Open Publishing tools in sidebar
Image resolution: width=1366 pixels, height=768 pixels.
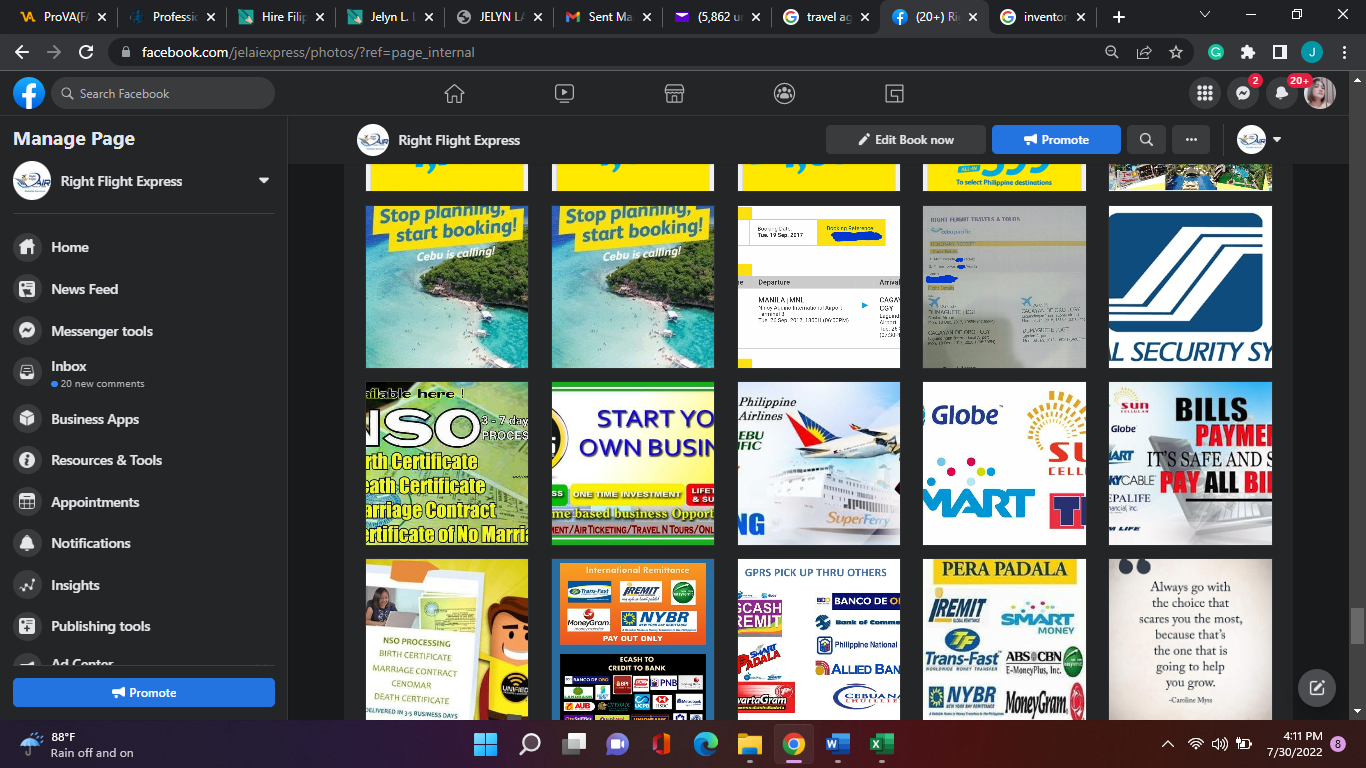(143, 626)
